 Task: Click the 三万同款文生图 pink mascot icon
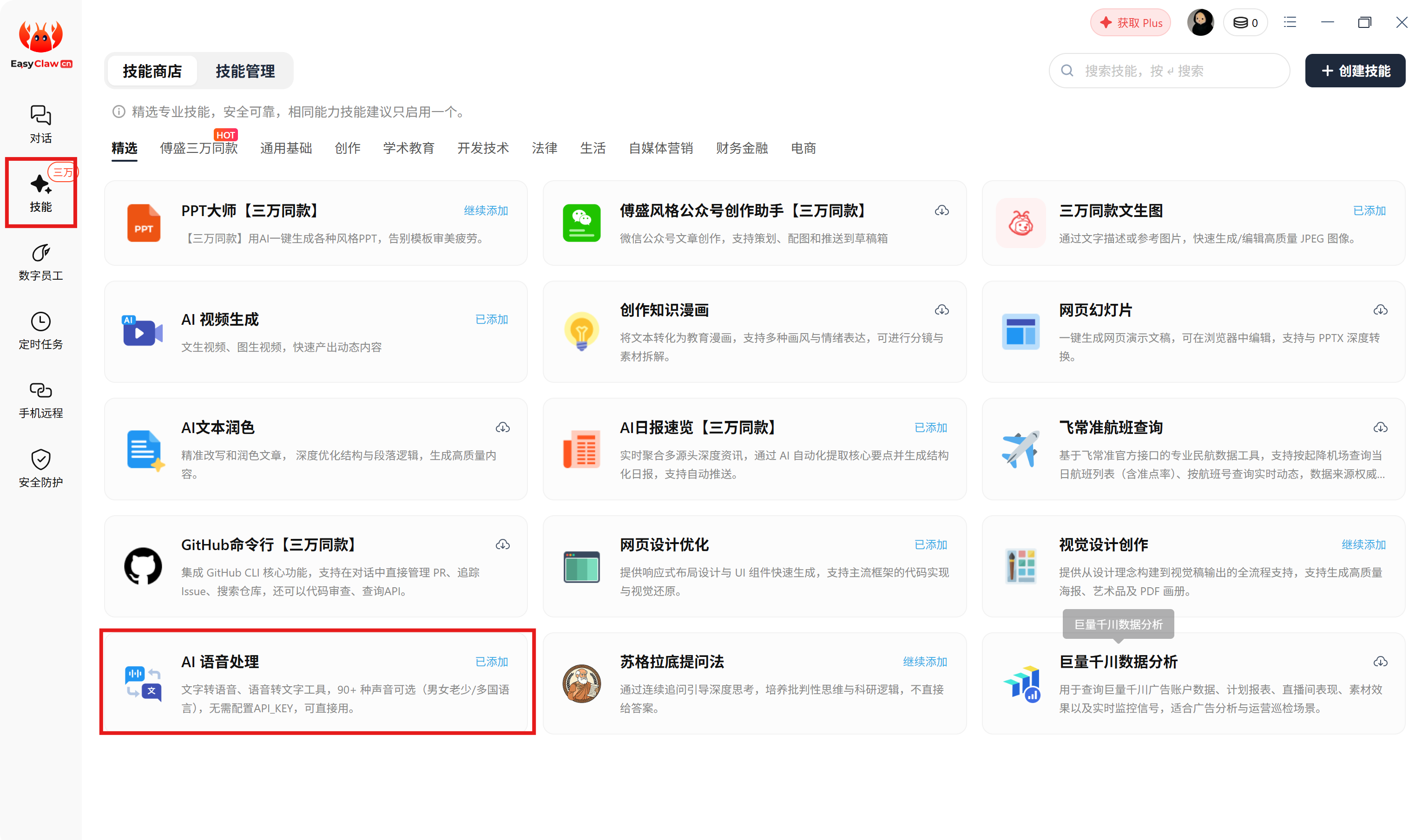[x=1020, y=223]
